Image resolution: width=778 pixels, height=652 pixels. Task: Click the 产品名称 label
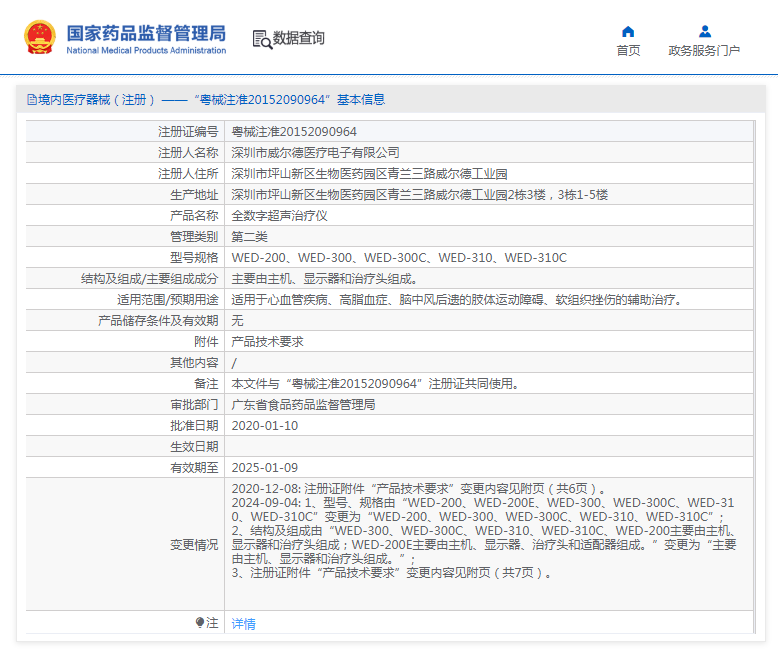194,216
